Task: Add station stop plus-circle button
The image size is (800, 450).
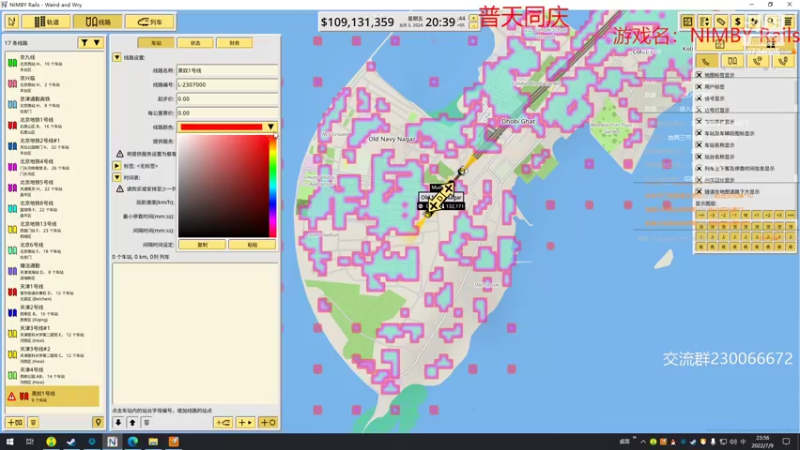Action: (268, 422)
